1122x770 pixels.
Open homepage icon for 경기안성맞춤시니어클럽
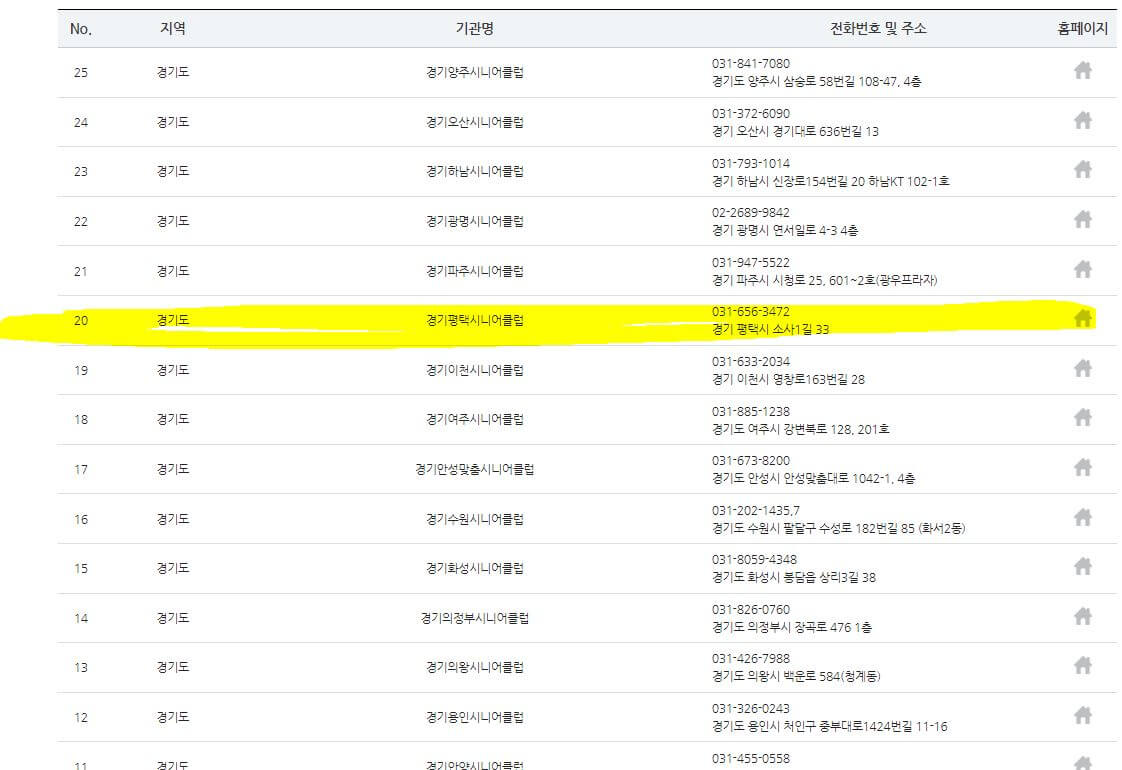[x=1083, y=469]
